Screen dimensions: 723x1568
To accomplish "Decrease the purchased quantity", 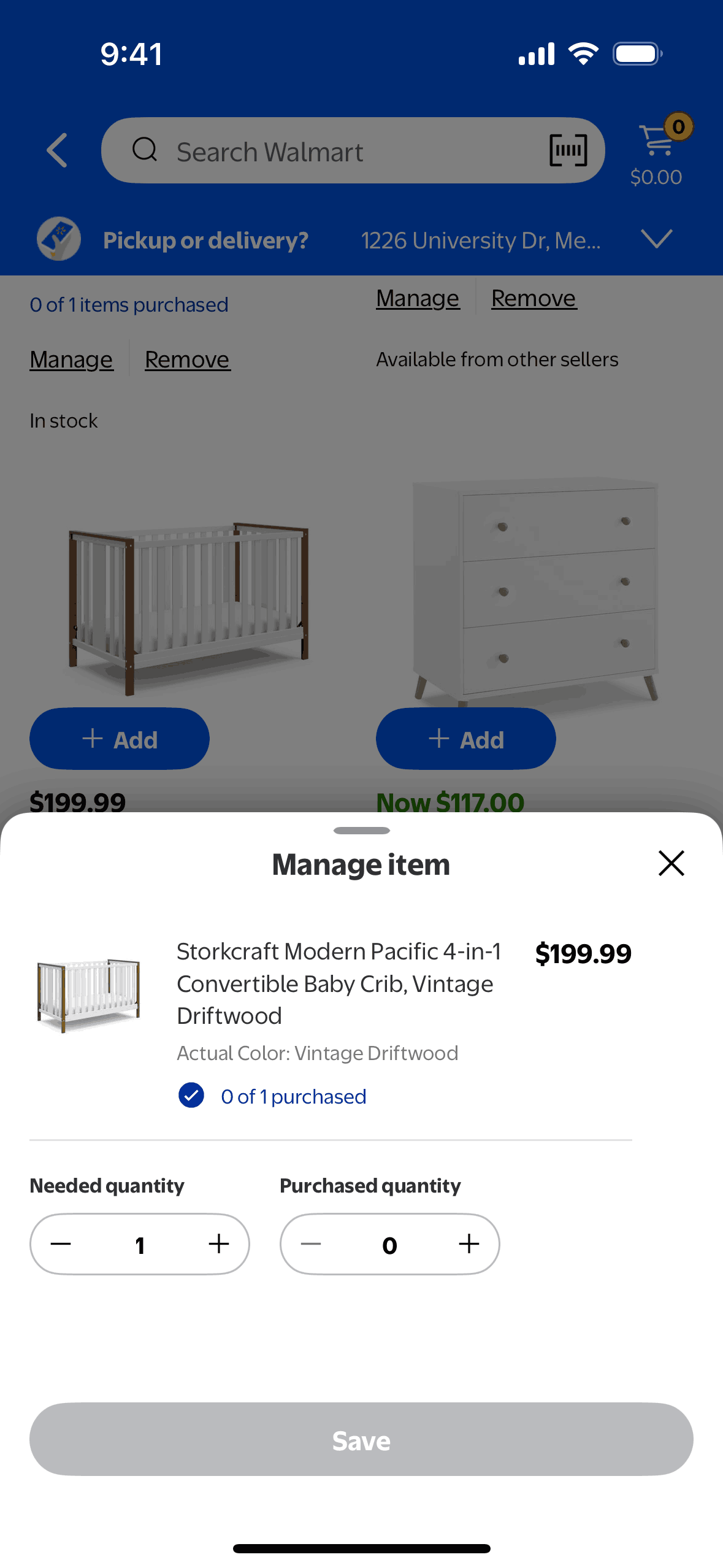I will pos(311,1244).
